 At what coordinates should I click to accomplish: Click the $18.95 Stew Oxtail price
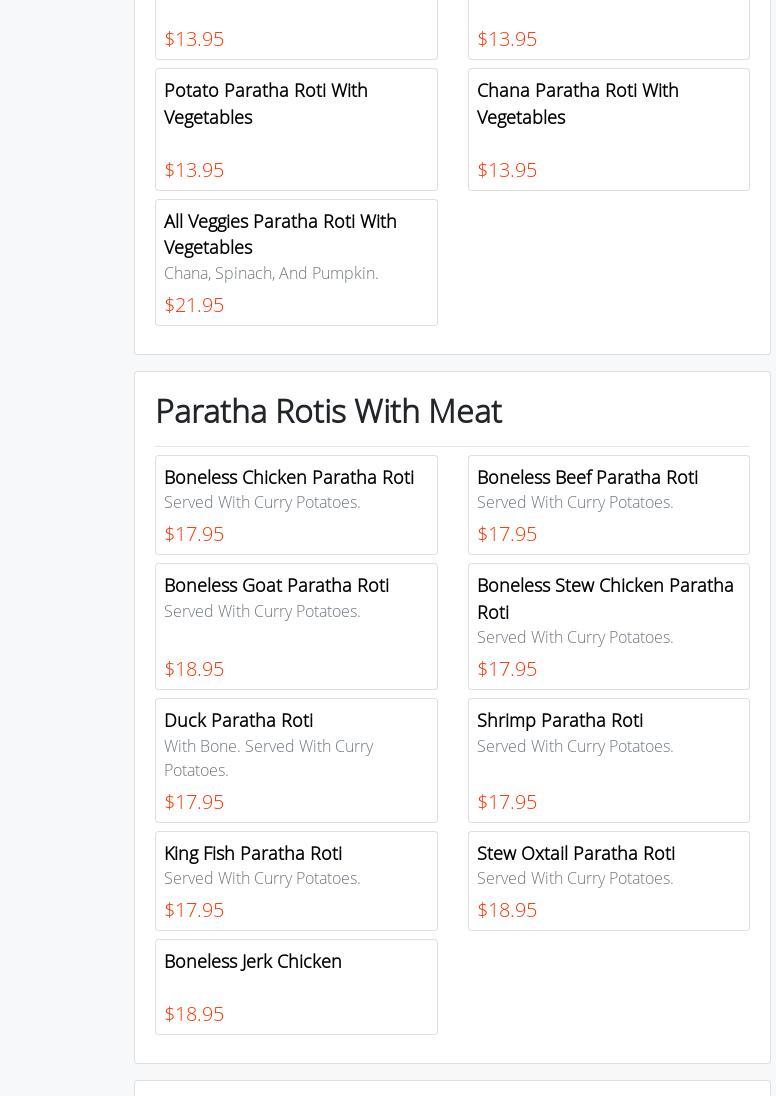click(507, 910)
